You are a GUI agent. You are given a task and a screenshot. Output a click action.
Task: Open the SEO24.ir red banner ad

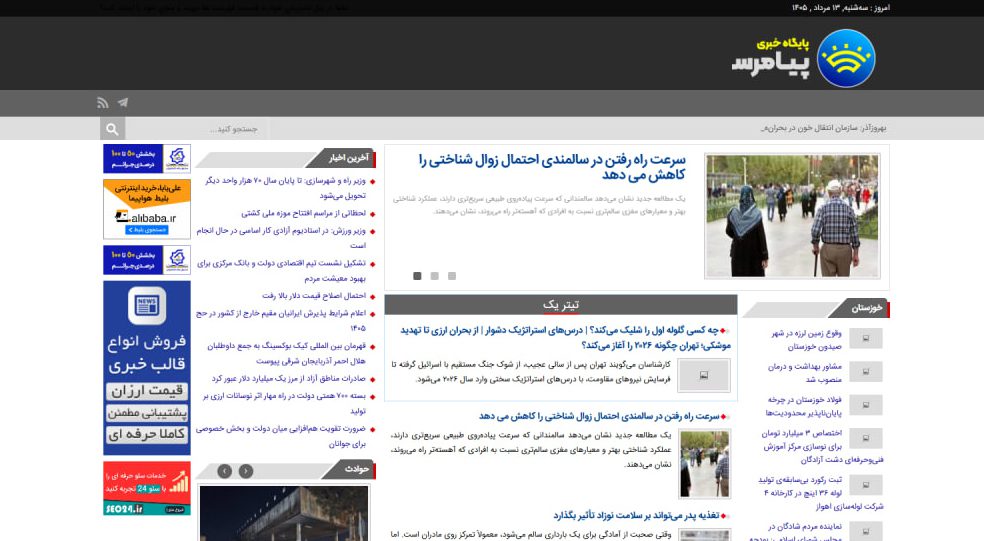[147, 488]
